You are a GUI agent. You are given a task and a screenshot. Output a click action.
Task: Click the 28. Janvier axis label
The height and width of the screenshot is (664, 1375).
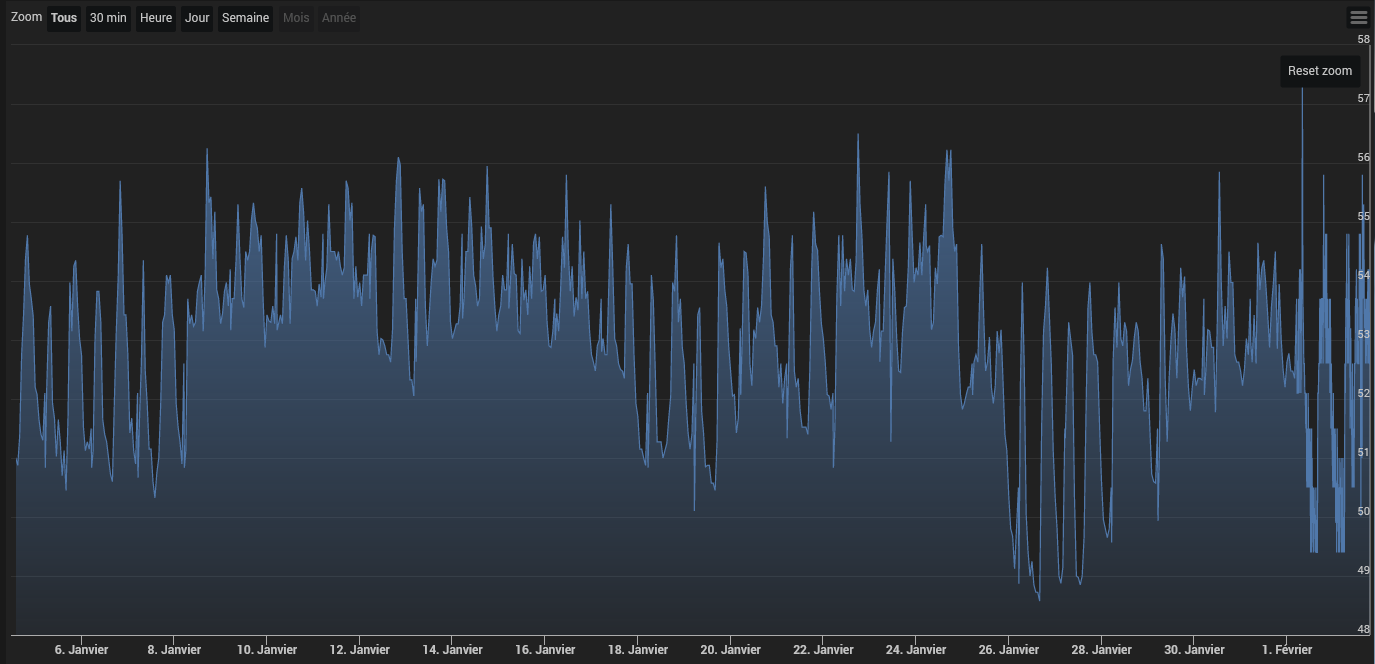1101,650
